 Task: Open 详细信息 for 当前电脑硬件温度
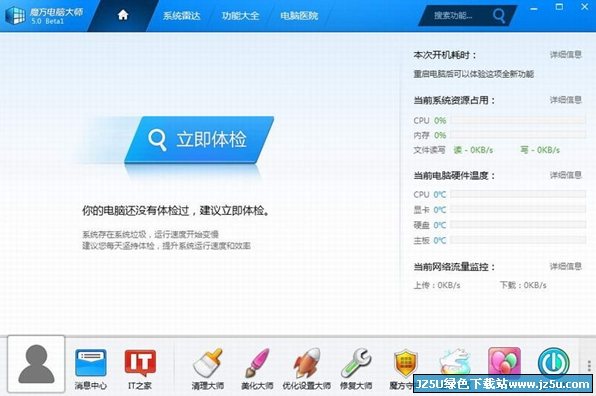(566, 175)
